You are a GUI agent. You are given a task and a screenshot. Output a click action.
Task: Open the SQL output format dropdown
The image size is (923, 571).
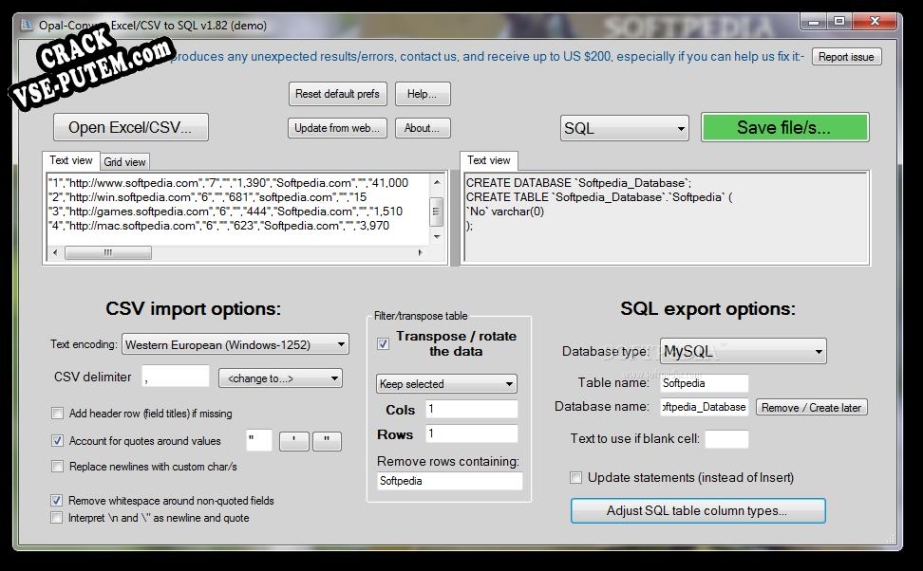(x=624, y=128)
